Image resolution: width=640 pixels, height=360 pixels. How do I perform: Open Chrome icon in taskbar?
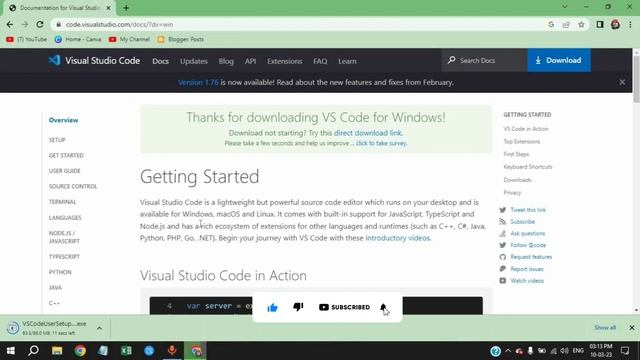click(x=80, y=351)
